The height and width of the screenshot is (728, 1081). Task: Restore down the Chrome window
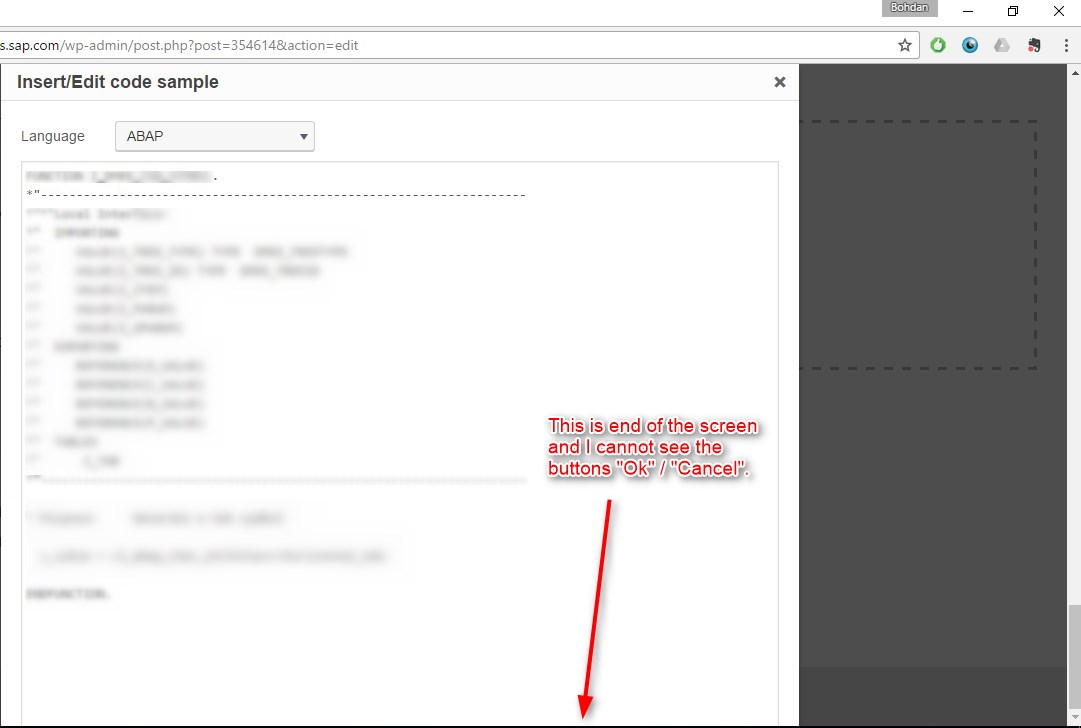(1013, 11)
